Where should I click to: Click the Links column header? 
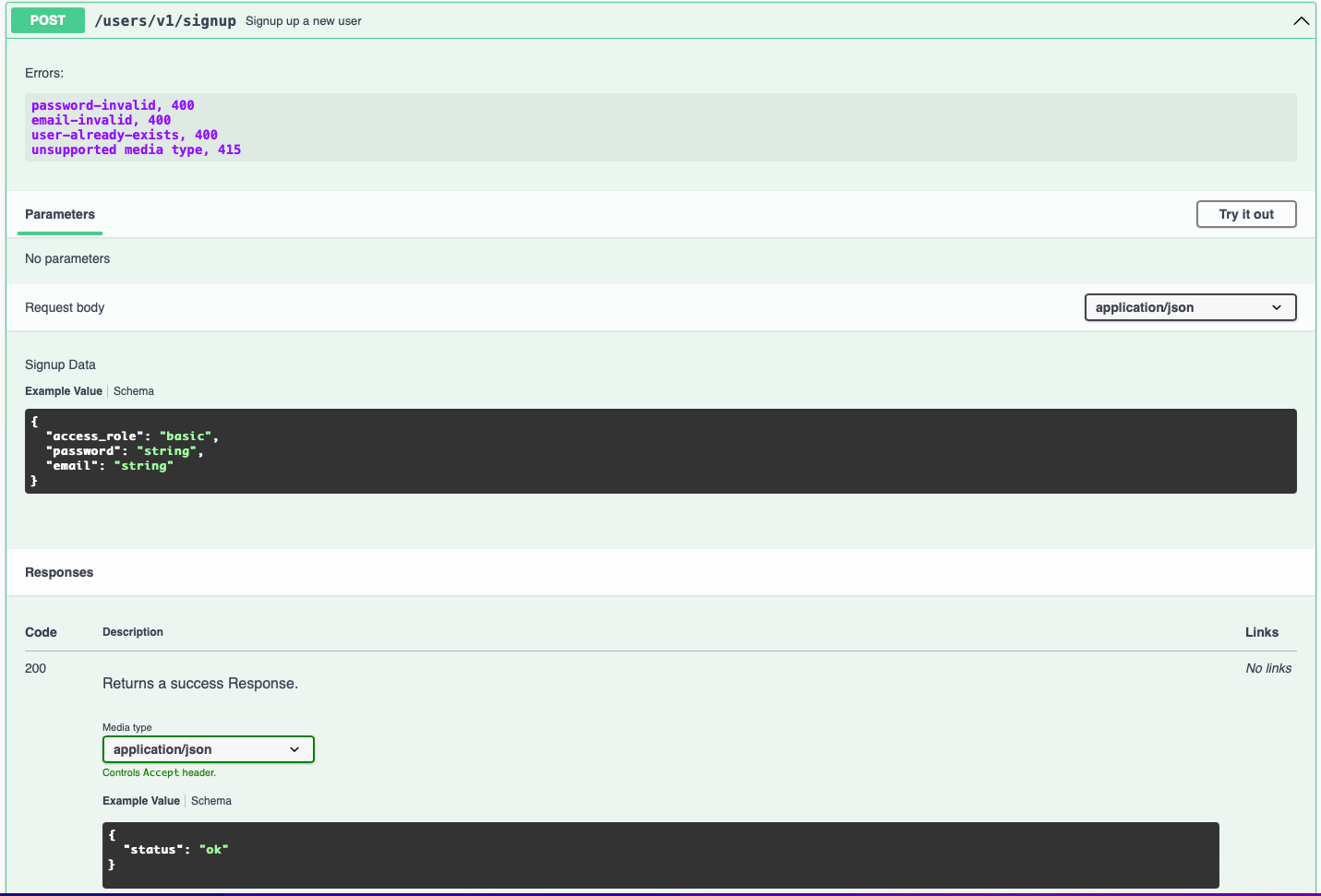tap(1262, 632)
